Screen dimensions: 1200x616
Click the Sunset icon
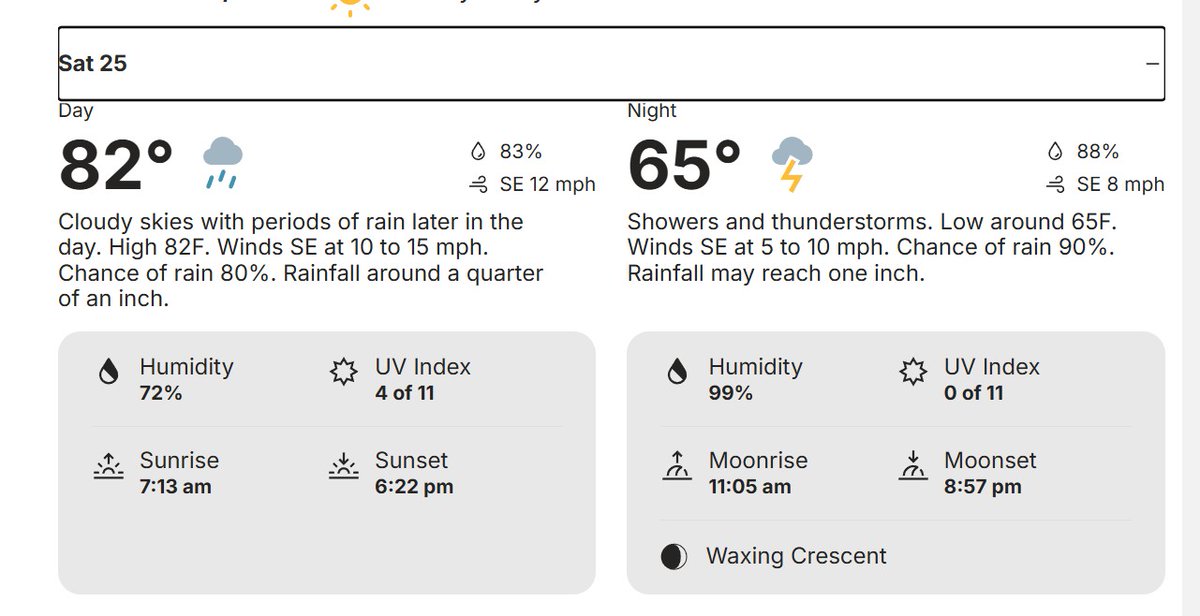(344, 466)
